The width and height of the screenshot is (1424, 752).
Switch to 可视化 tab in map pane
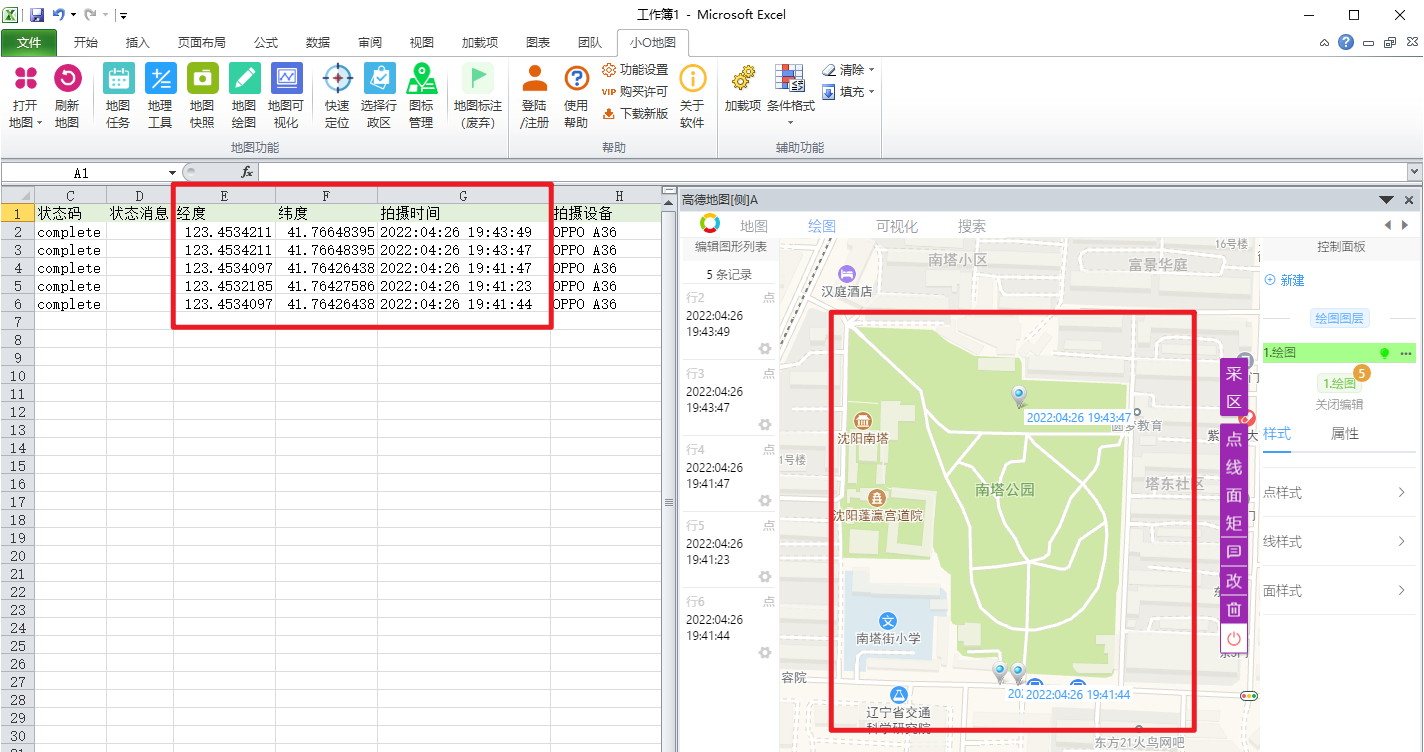[x=897, y=227]
